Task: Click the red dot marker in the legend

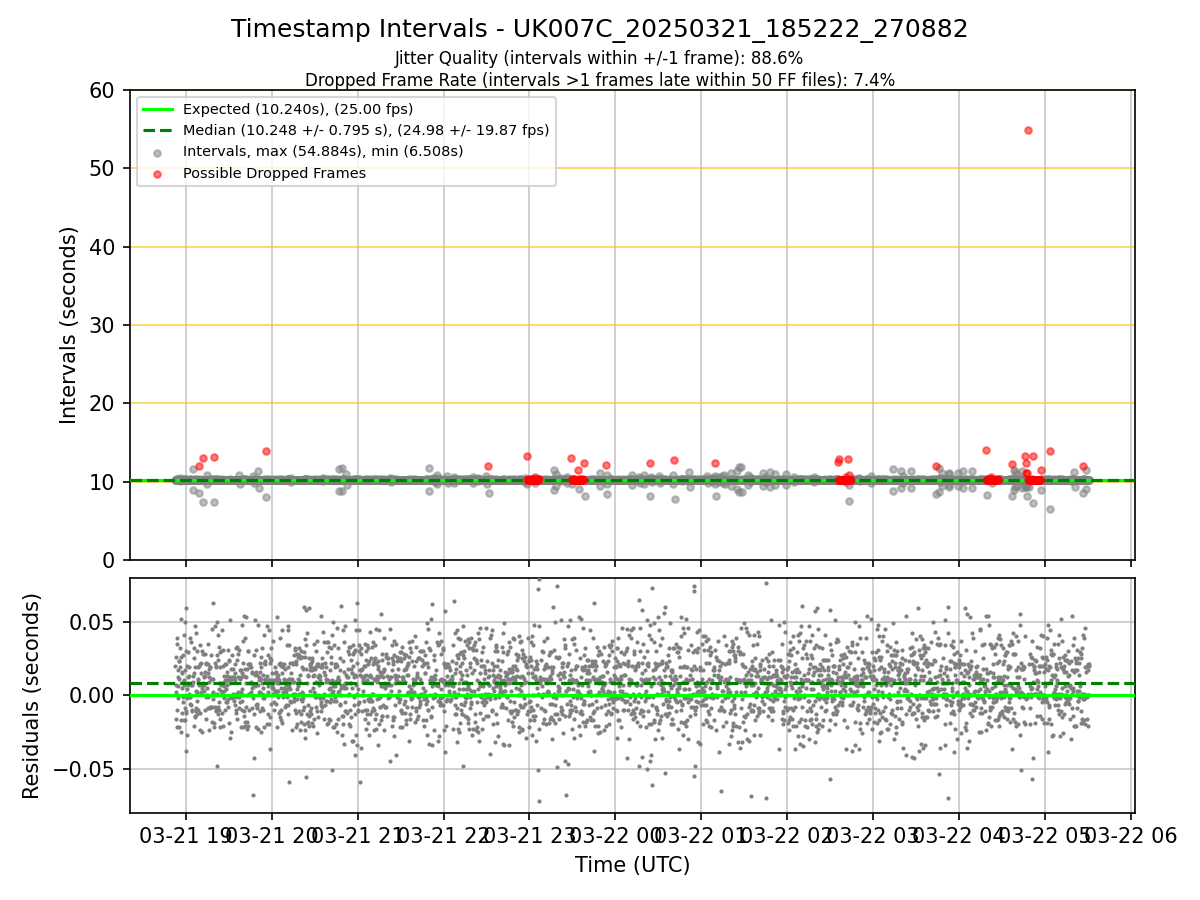Action: pyautogui.click(x=158, y=173)
